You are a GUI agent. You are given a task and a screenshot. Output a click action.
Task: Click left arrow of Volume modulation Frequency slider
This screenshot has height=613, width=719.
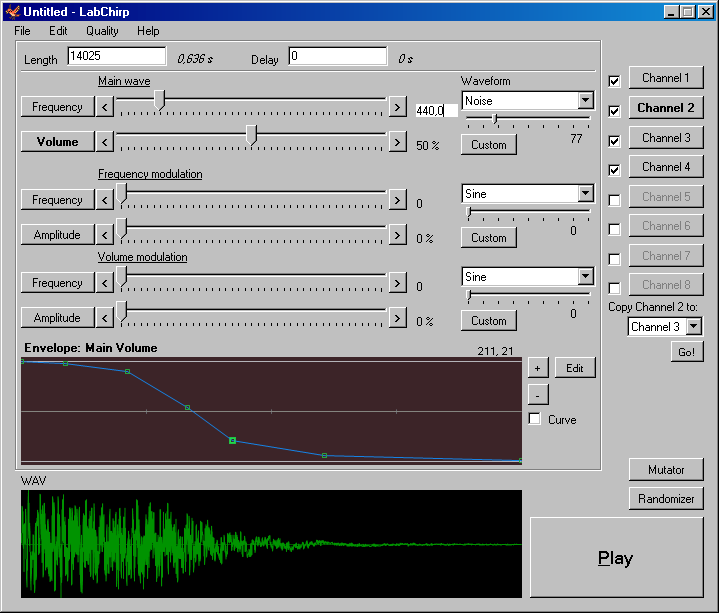click(105, 283)
